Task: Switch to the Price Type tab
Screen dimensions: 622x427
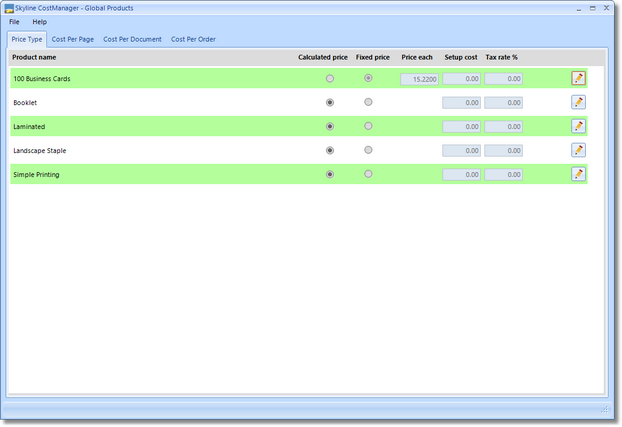Action: [x=27, y=39]
